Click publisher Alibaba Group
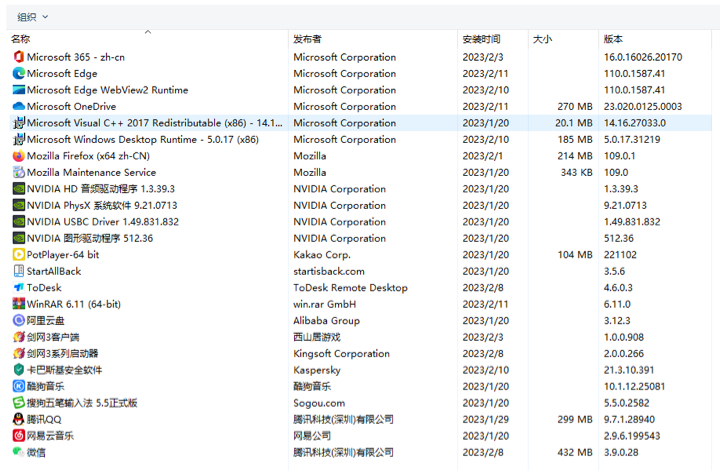The width and height of the screenshot is (720, 471). (x=326, y=321)
